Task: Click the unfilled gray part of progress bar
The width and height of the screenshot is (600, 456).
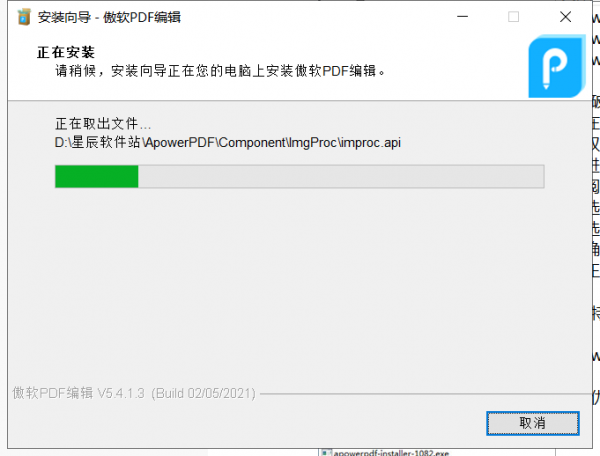Action: [341, 176]
